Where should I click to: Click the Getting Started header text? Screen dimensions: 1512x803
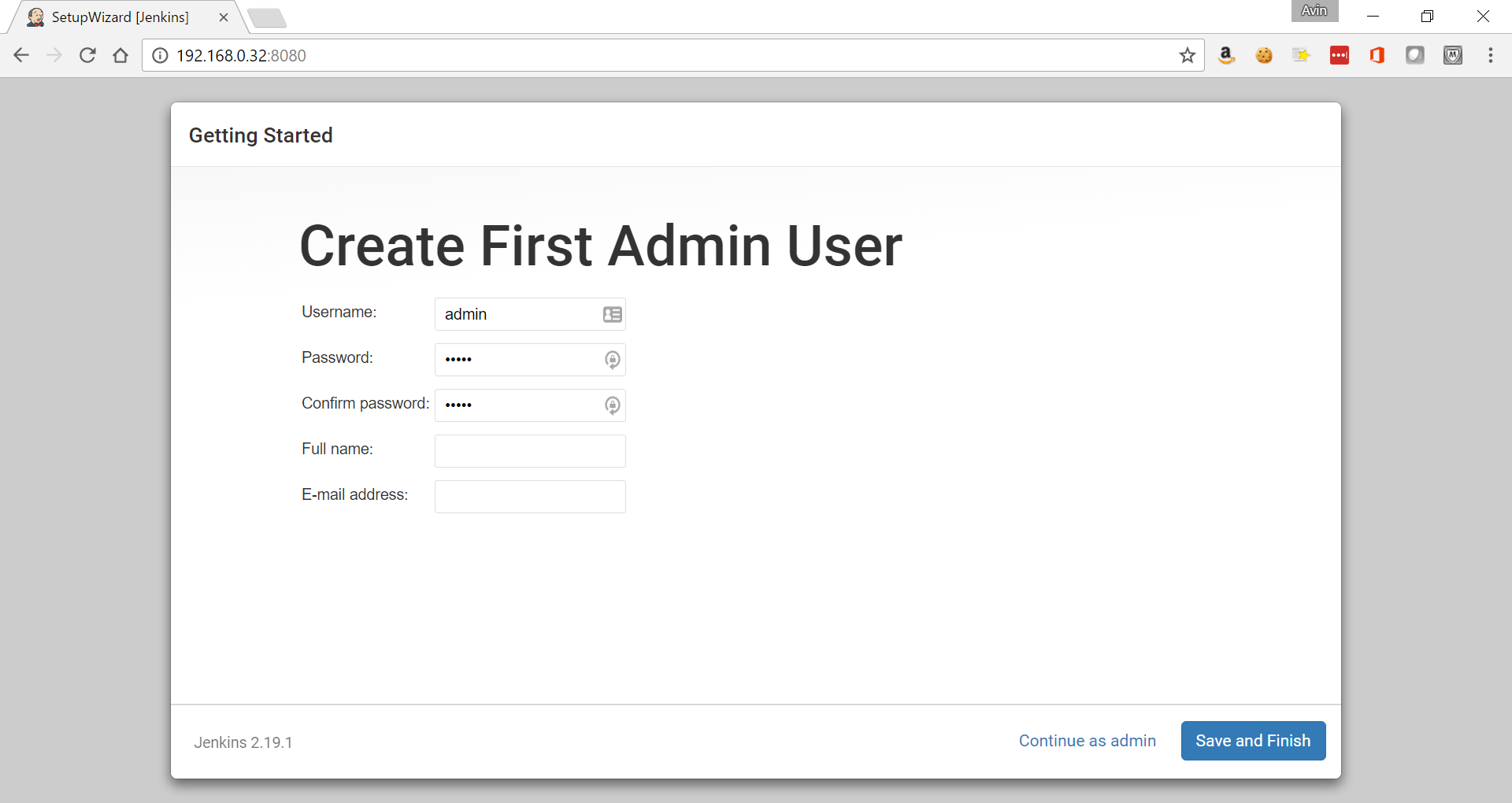pyautogui.click(x=261, y=135)
